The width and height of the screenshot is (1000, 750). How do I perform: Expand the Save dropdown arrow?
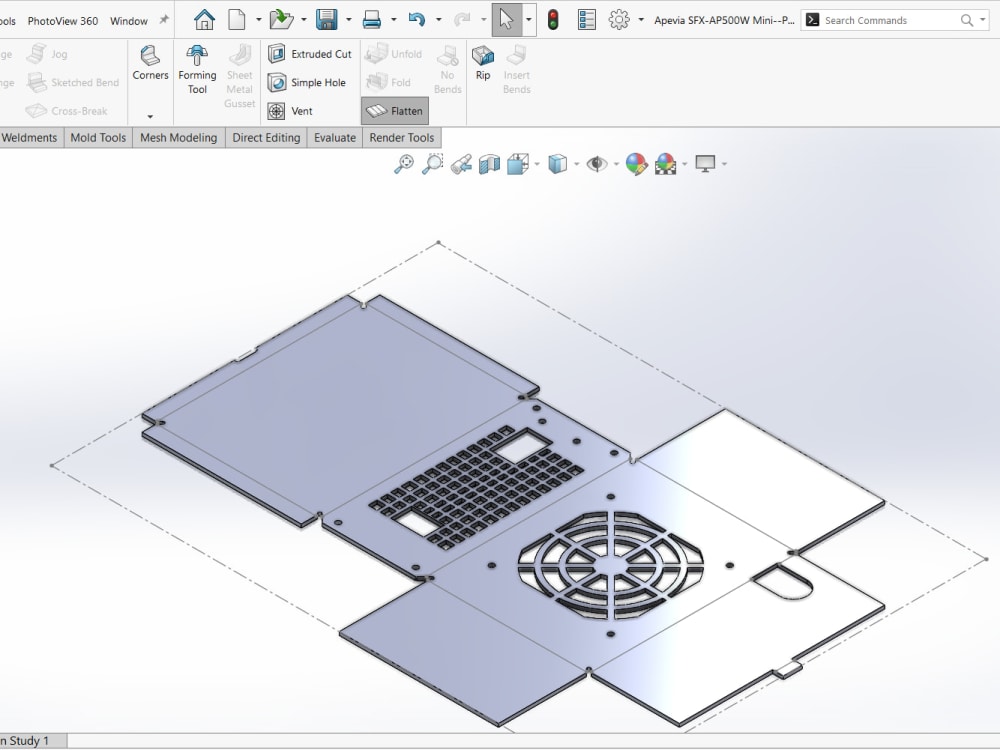tap(349, 20)
